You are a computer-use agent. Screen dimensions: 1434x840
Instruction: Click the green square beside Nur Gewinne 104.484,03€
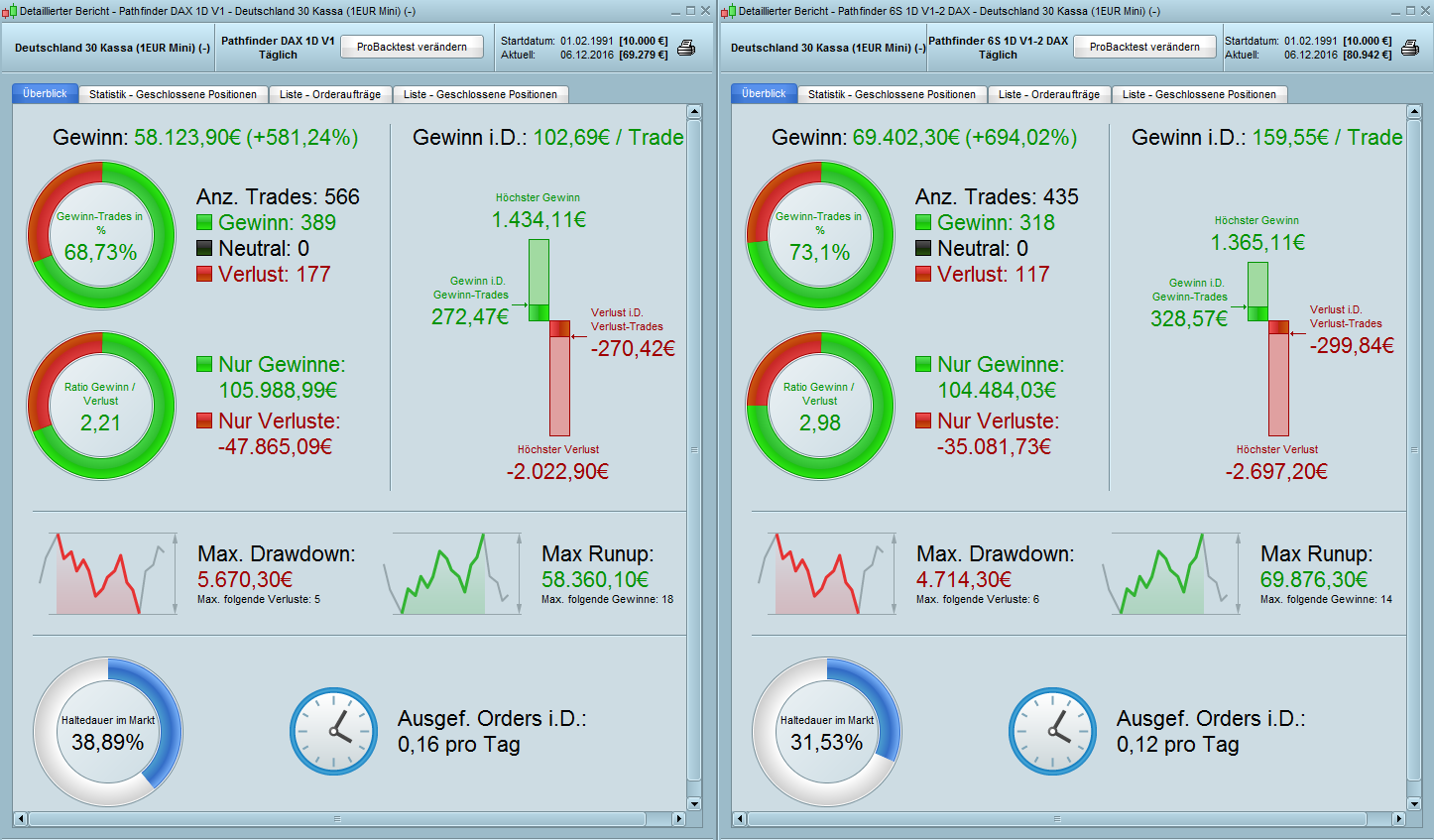coord(923,365)
